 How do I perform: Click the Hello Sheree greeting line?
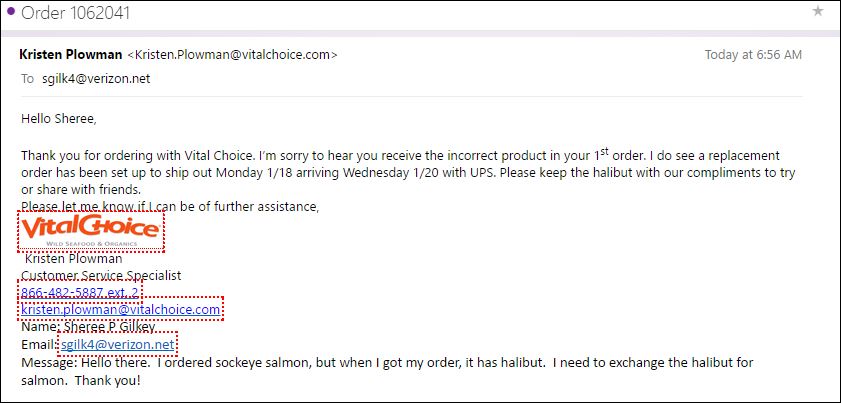click(58, 119)
